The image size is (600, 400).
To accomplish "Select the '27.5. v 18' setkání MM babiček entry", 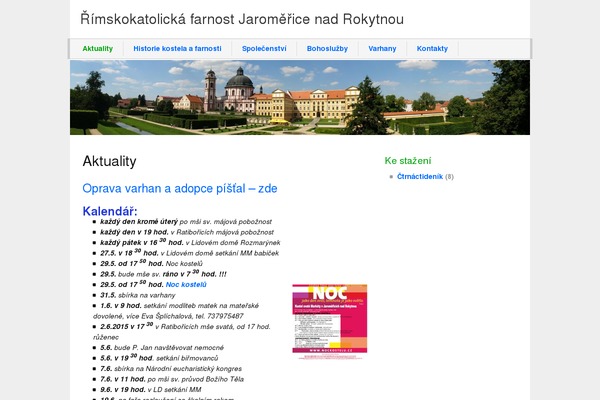I will click(189, 253).
